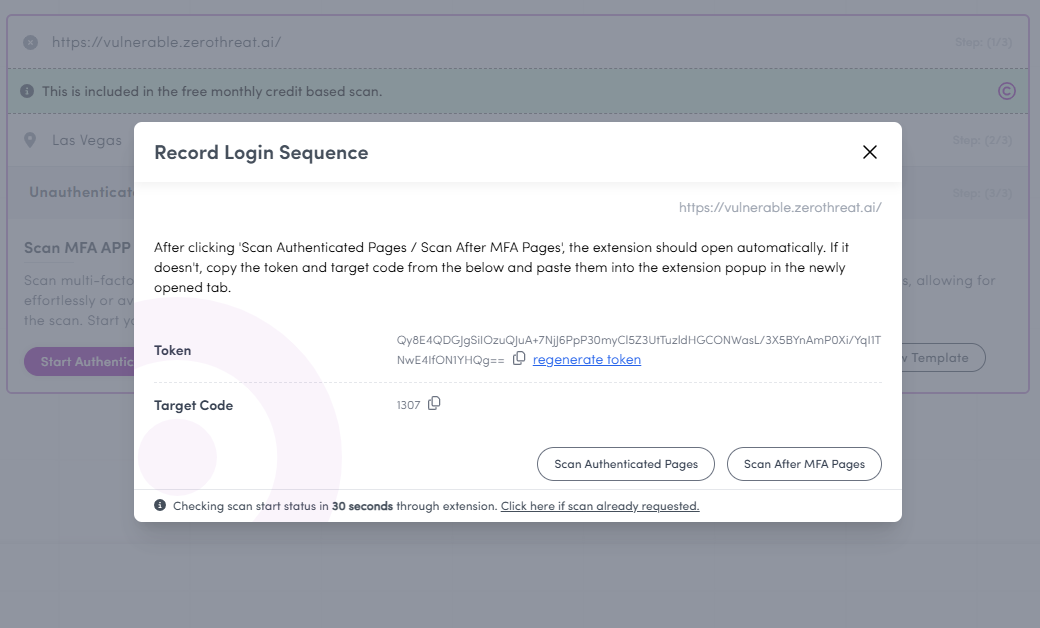Click the zerothreat URL inside the dialog
This screenshot has height=628, width=1040.
coord(780,208)
